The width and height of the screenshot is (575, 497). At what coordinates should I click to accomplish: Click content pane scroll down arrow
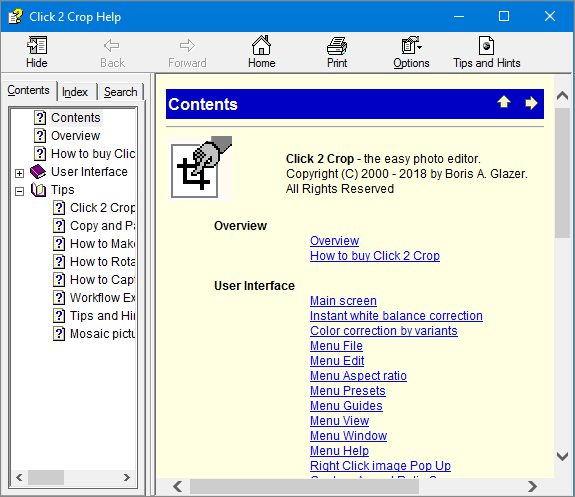coord(562,456)
